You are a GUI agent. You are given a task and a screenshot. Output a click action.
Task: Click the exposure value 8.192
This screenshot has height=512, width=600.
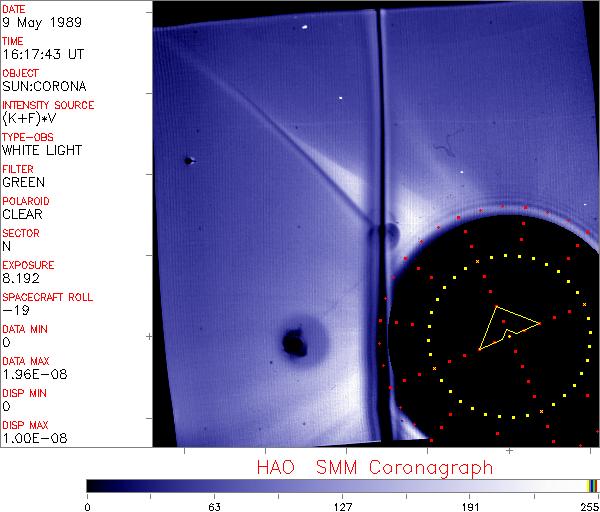21,278
